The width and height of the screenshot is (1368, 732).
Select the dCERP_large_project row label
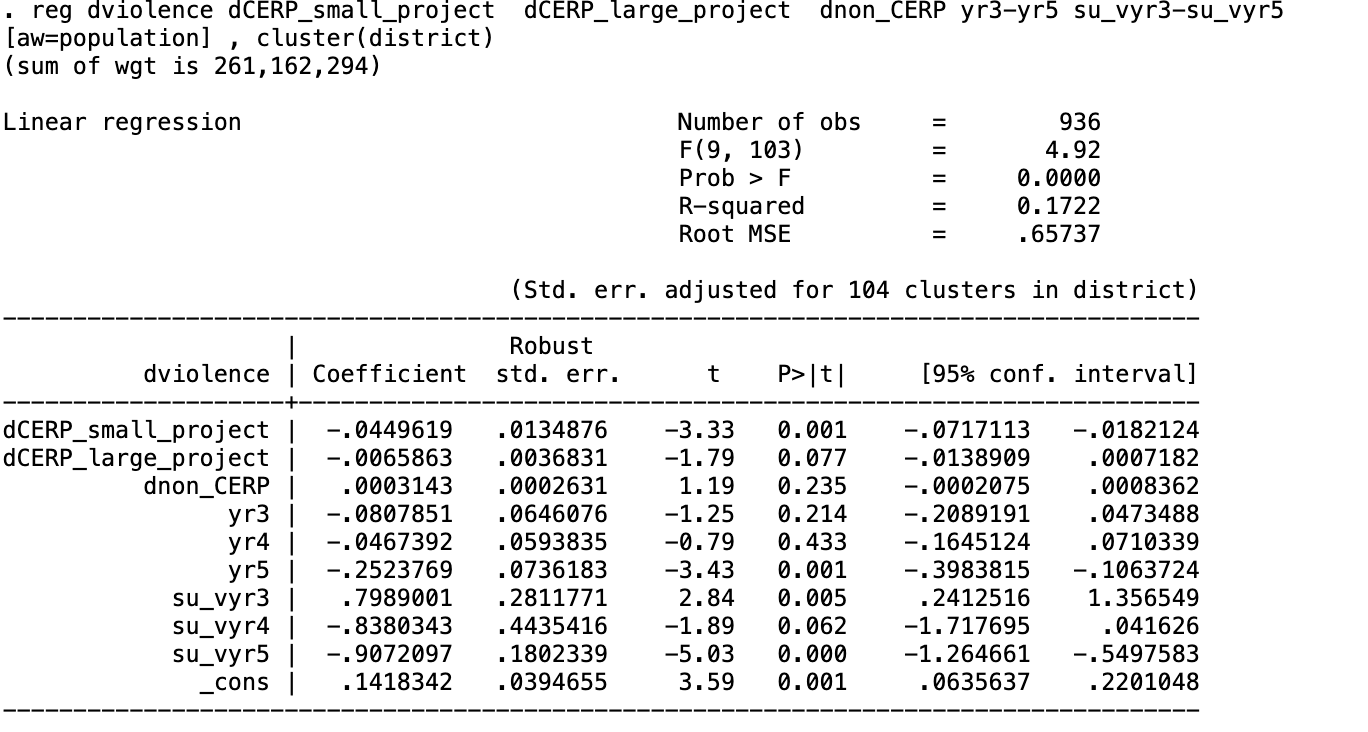136,458
